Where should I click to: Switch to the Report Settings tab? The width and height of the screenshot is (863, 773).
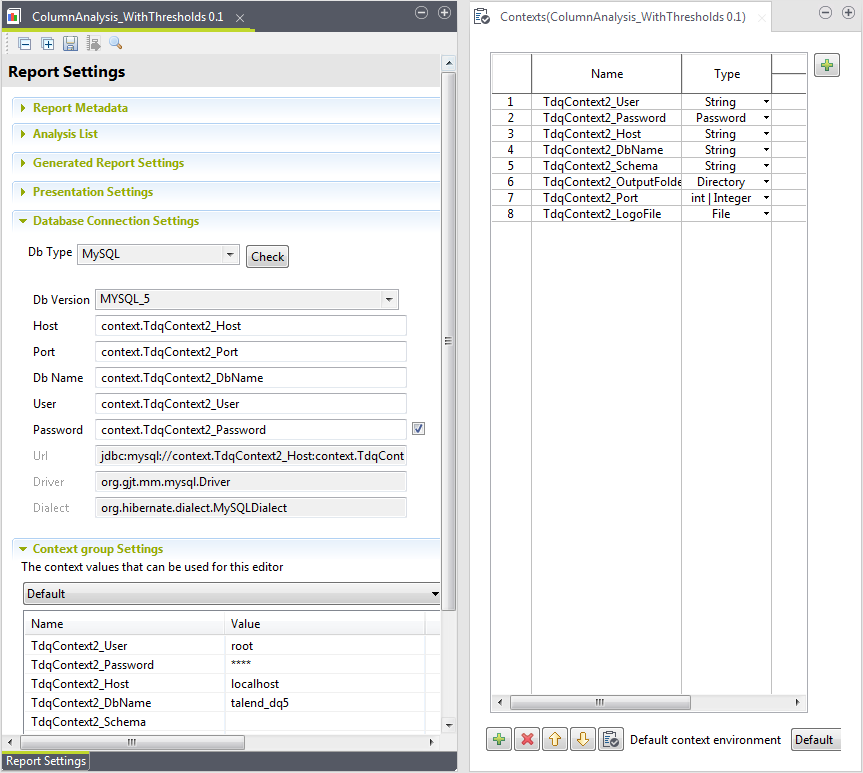tap(45, 761)
